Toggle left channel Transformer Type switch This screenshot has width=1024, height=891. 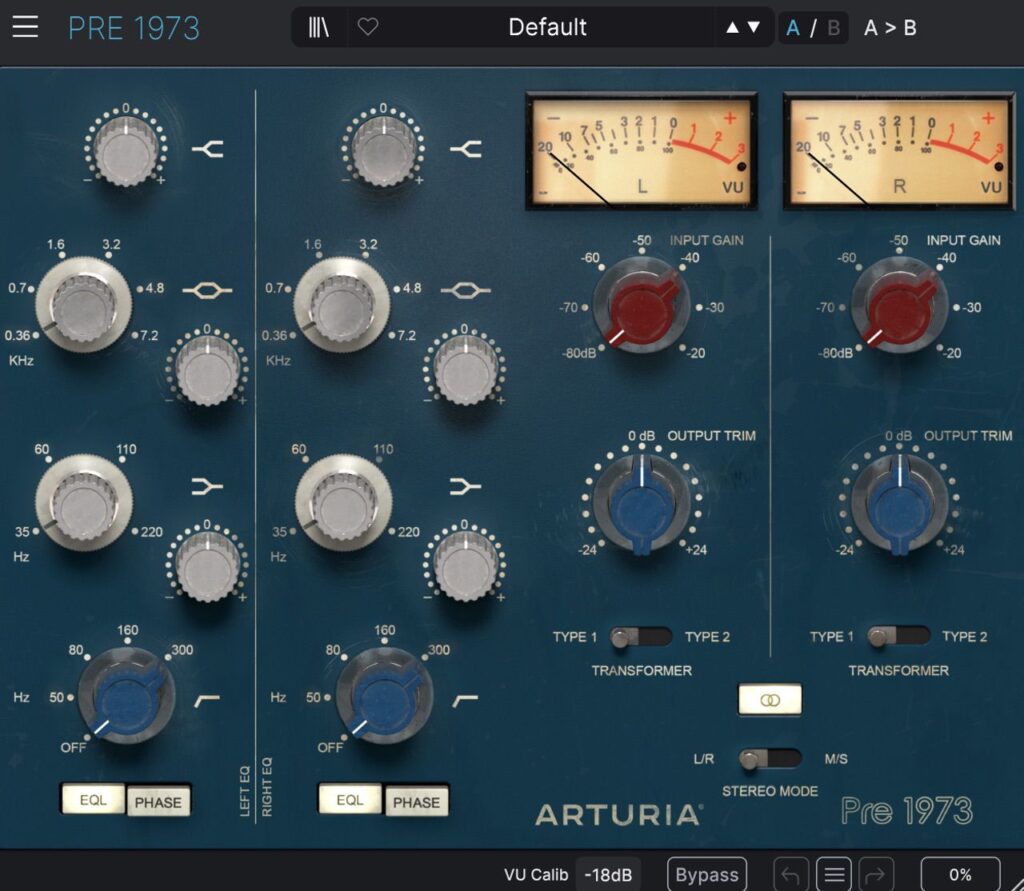[x=640, y=637]
